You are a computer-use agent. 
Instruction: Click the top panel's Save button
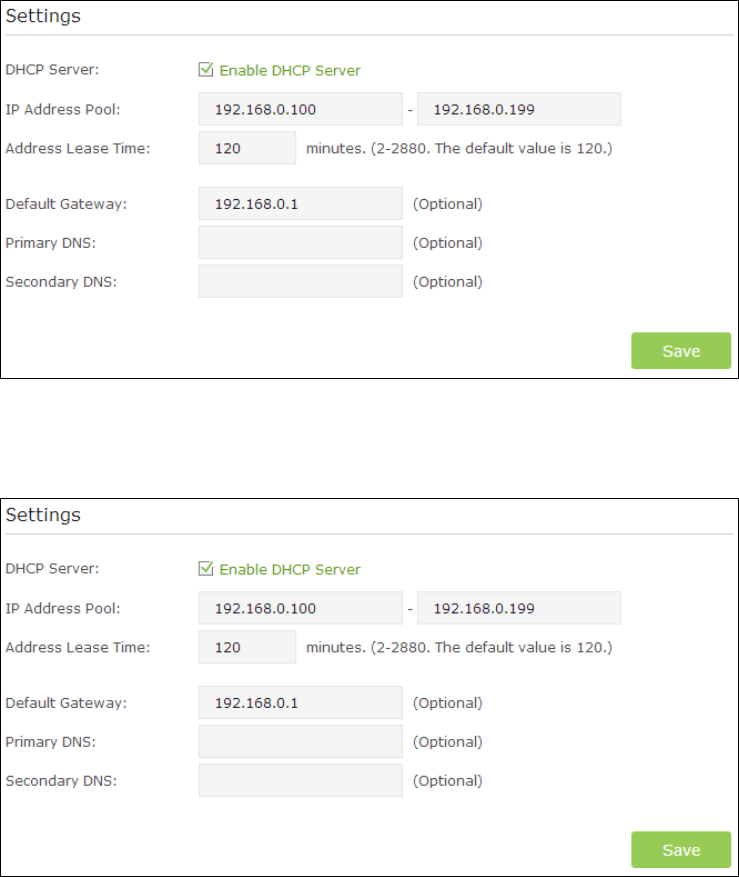click(x=681, y=351)
